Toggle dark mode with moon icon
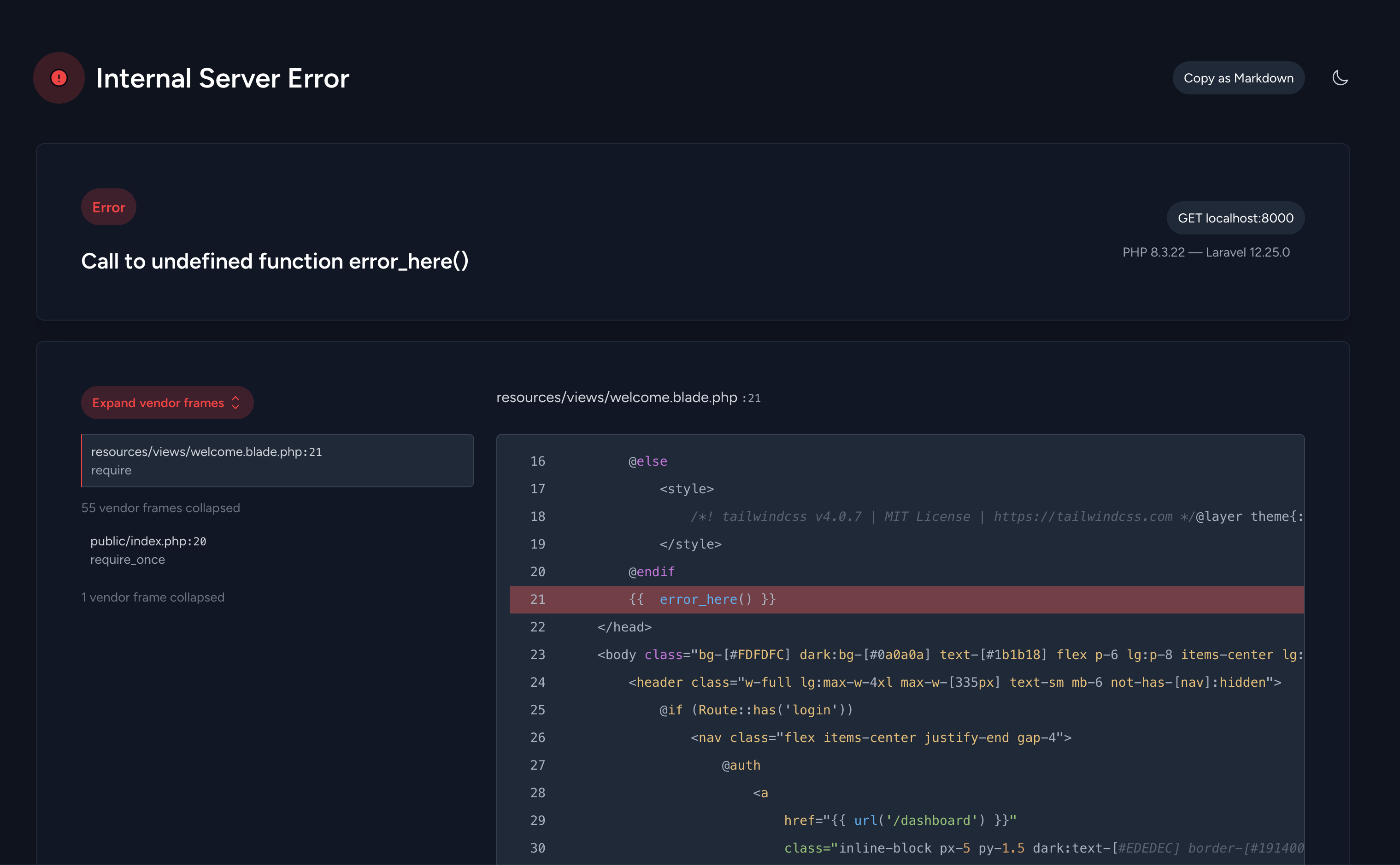This screenshot has width=1400, height=865. click(1340, 78)
